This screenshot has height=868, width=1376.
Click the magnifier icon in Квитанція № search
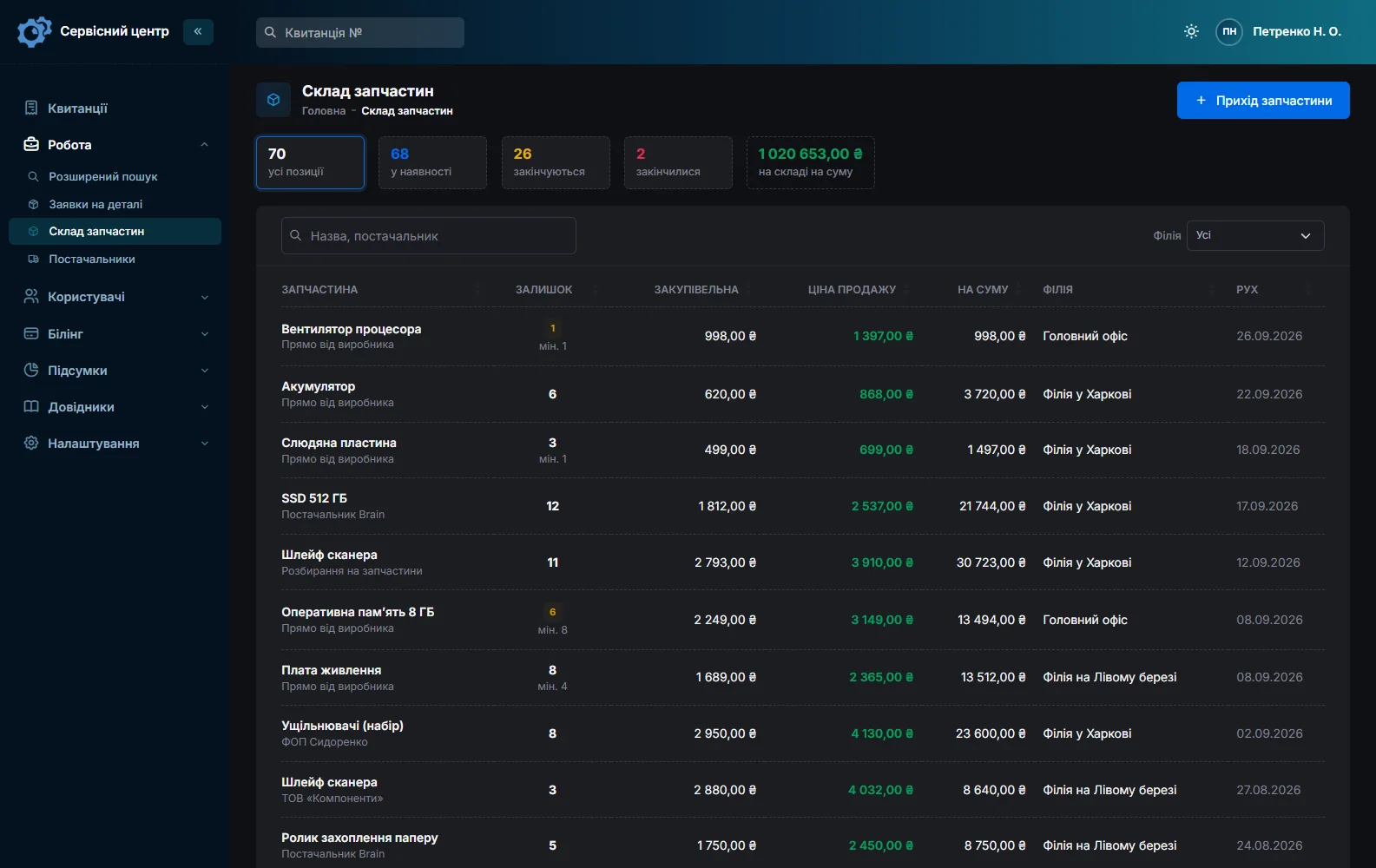click(271, 32)
